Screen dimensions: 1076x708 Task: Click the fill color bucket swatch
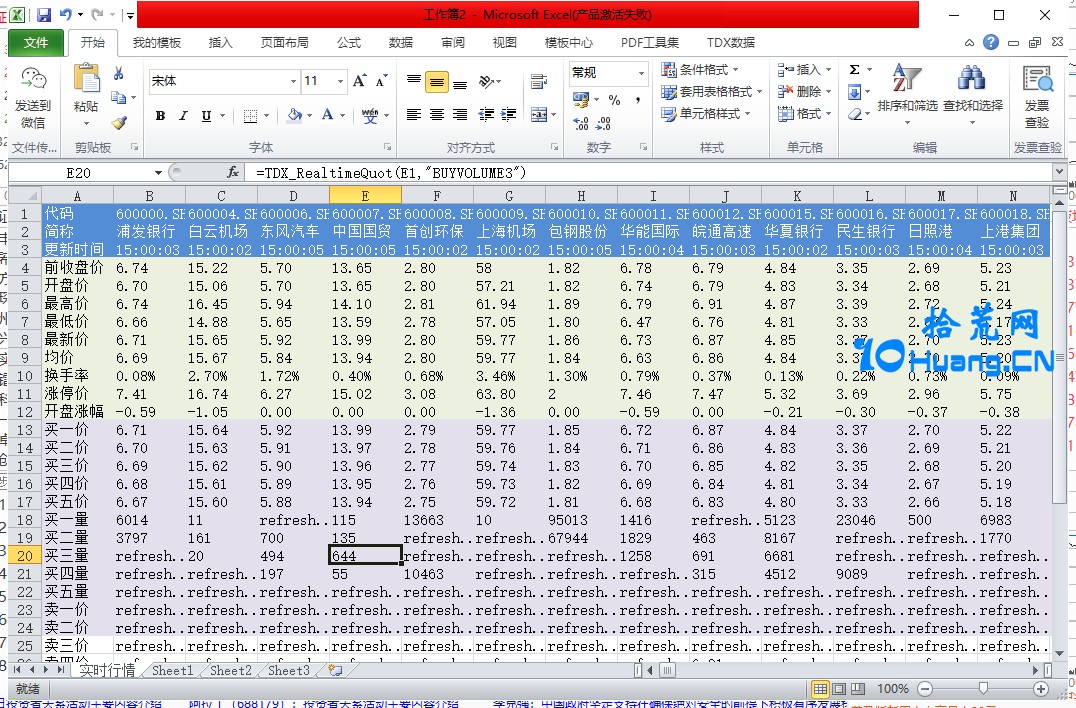pyautogui.click(x=294, y=115)
